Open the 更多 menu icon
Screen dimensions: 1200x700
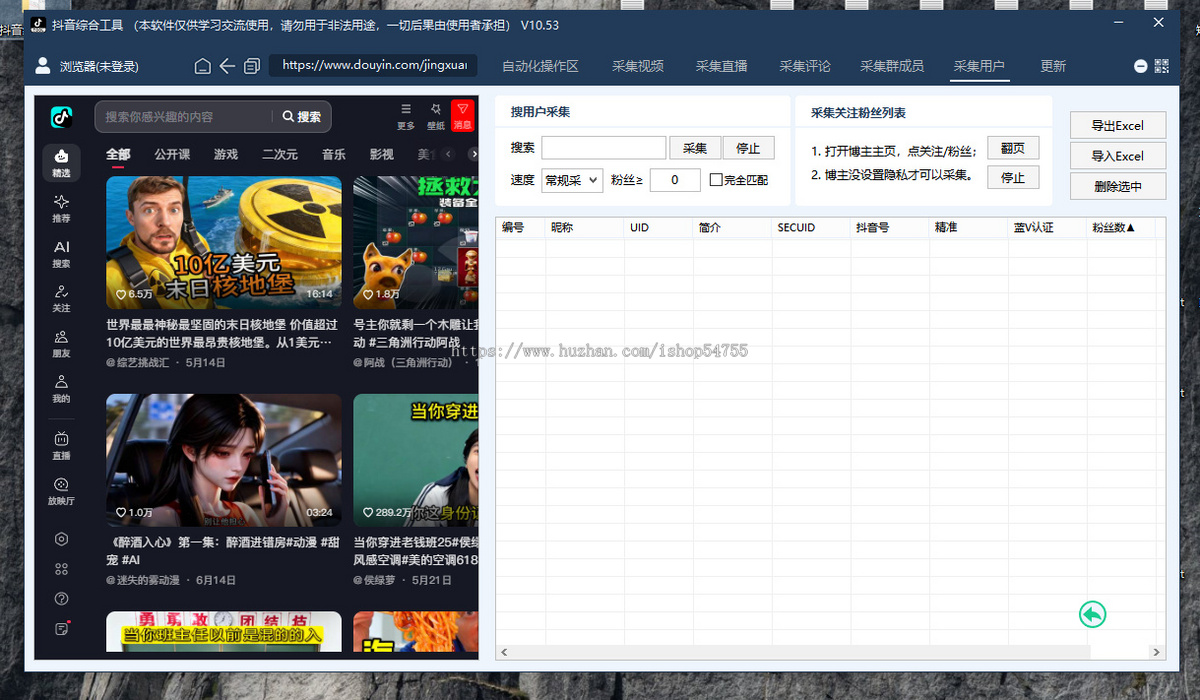tap(405, 116)
